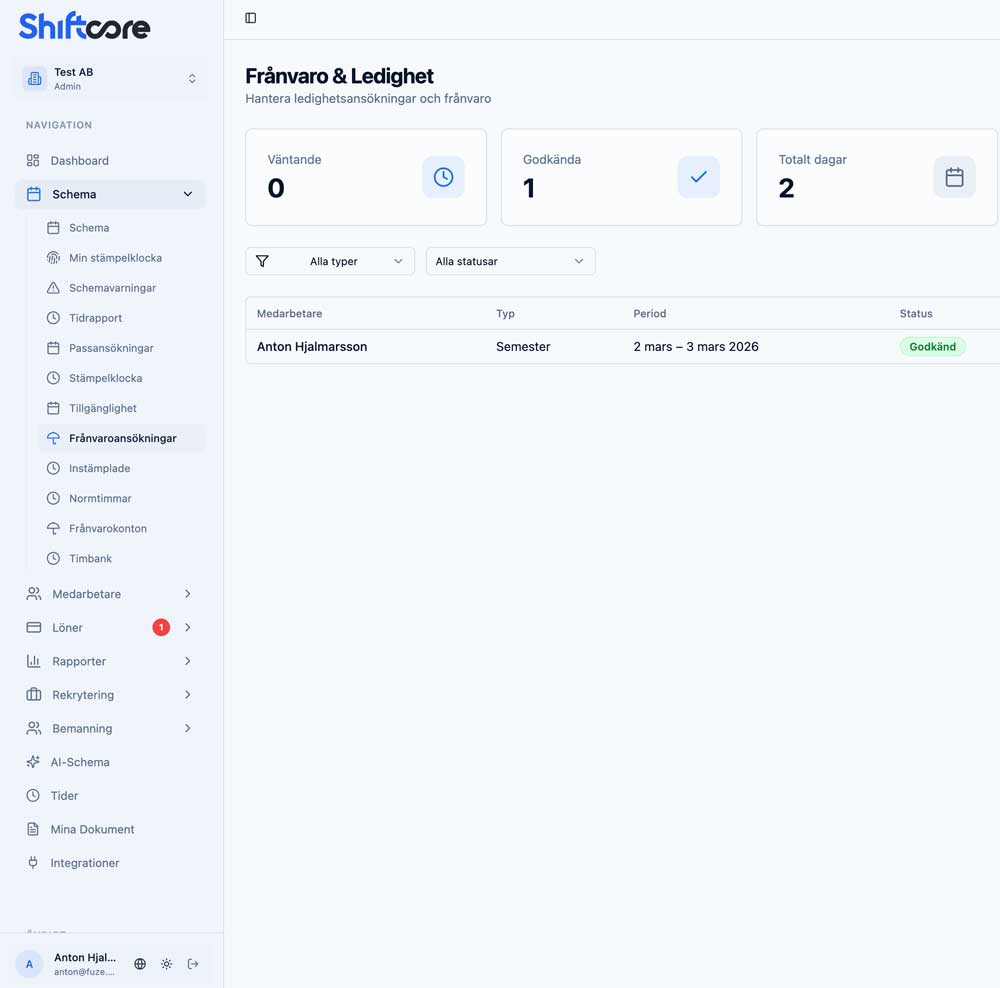Click the logout icon

coord(193,964)
